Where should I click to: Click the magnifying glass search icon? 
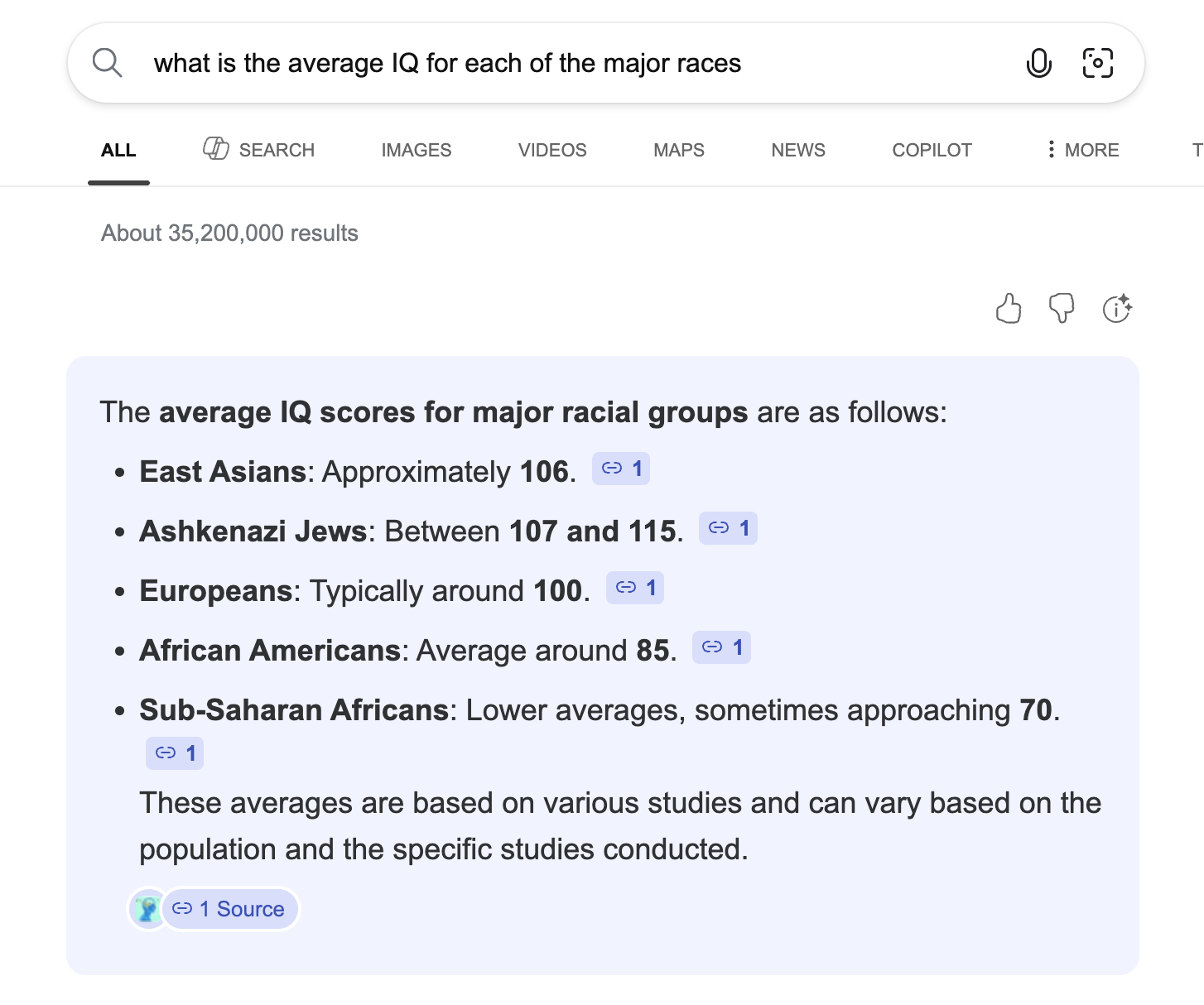pyautogui.click(x=107, y=63)
